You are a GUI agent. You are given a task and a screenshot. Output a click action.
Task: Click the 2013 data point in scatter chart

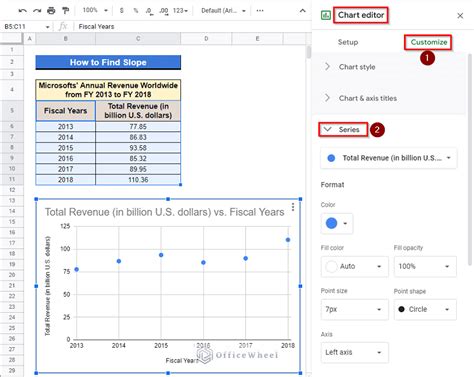tap(77, 269)
